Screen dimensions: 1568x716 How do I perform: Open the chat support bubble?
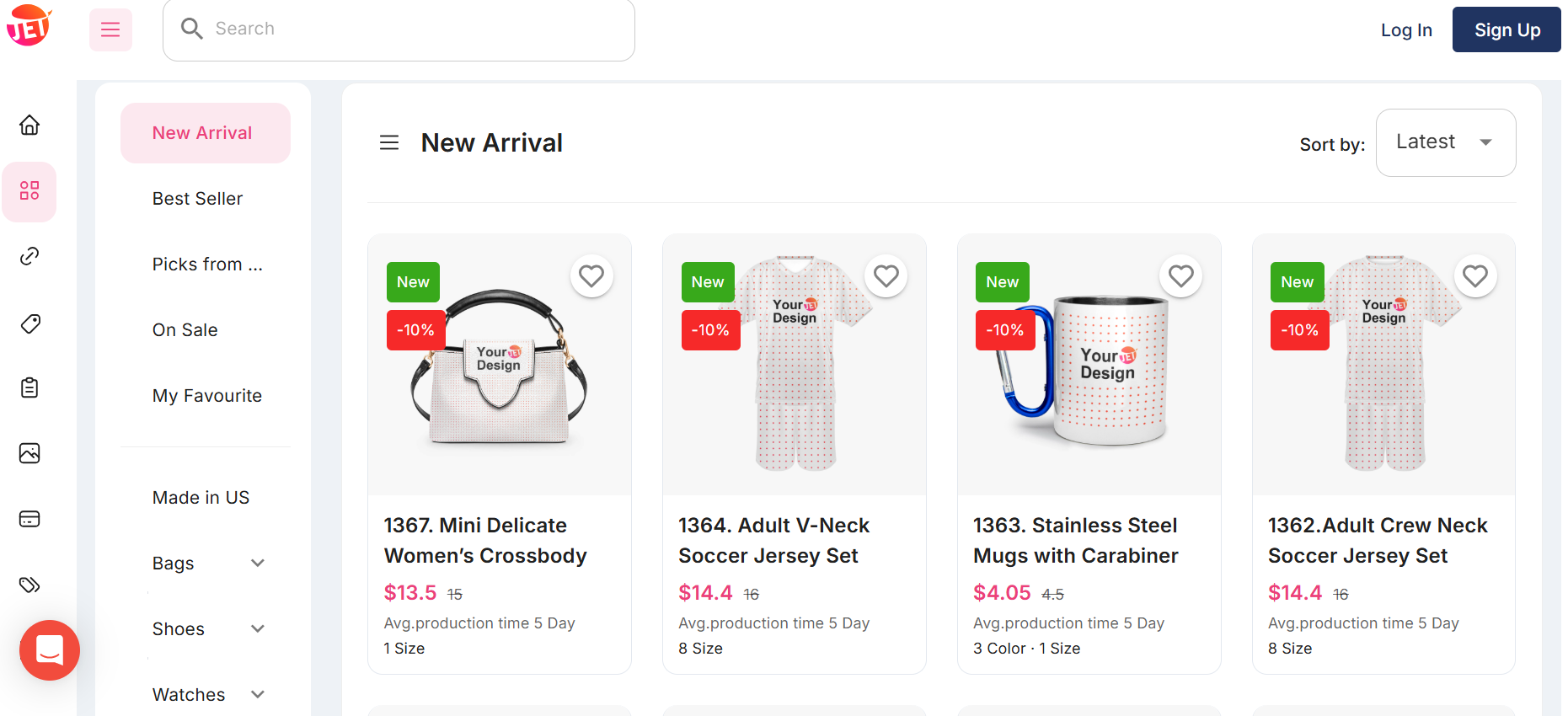coord(49,650)
